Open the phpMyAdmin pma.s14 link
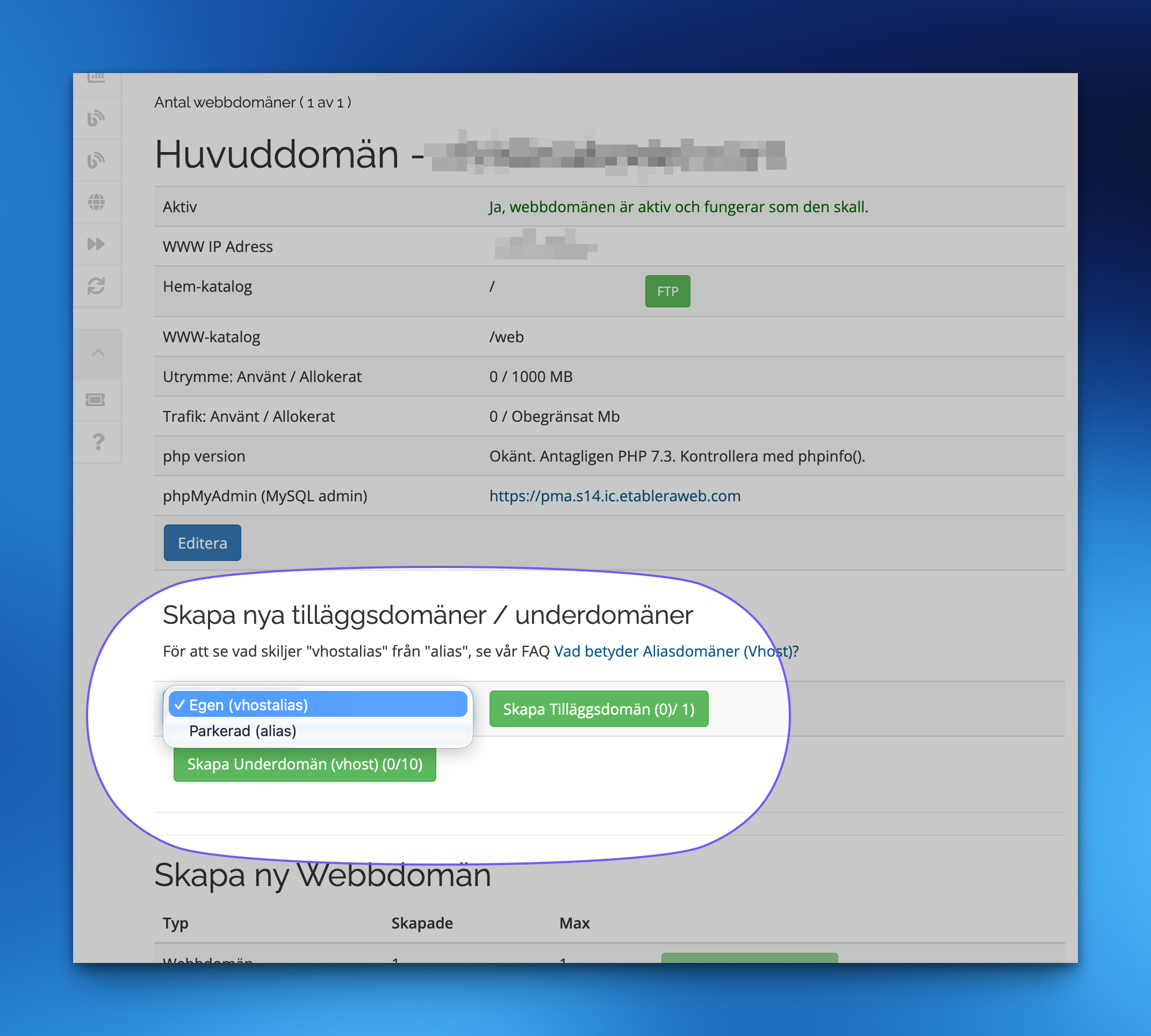Screen dimensions: 1151x1036 coord(615,496)
